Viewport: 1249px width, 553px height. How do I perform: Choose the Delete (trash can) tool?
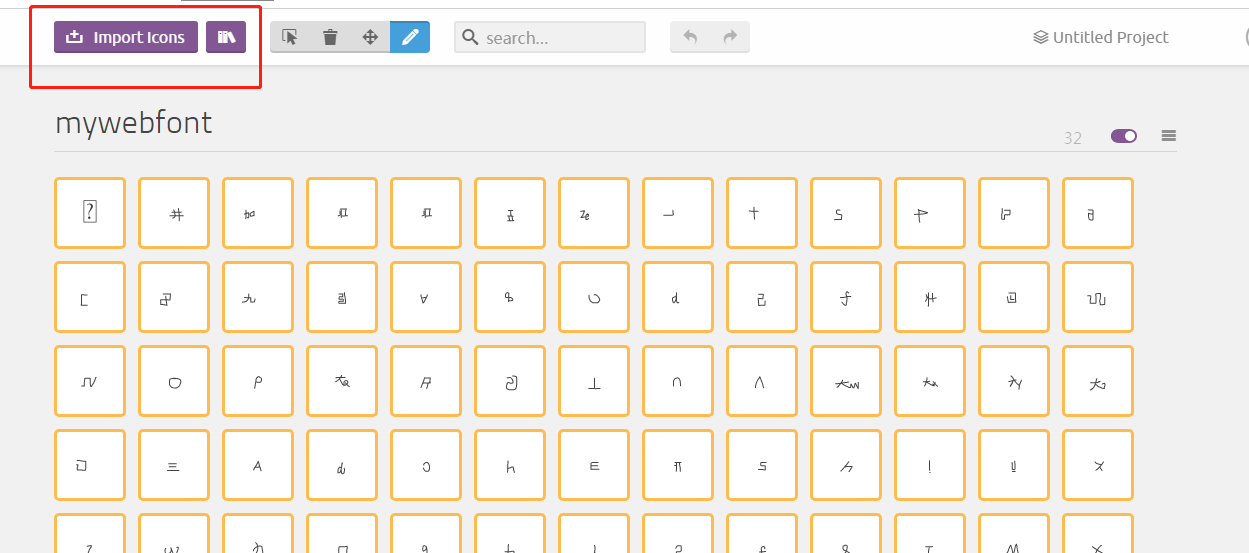point(330,37)
